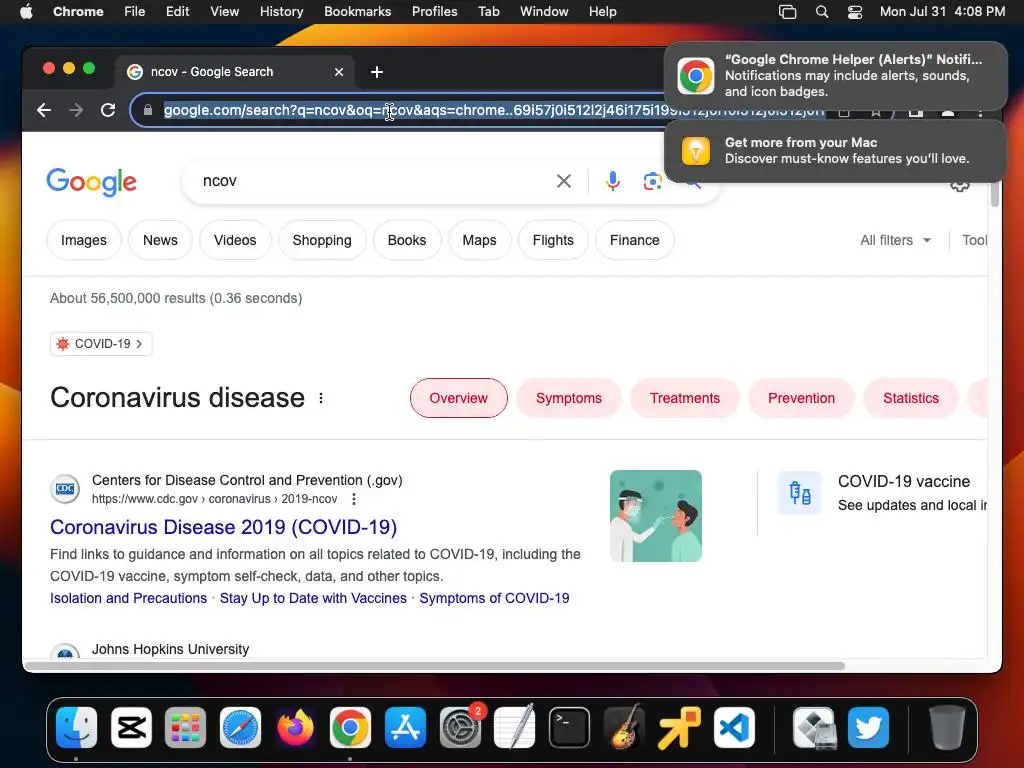Filter results by Images
Viewport: 1024px width, 768px height.
[x=84, y=240]
